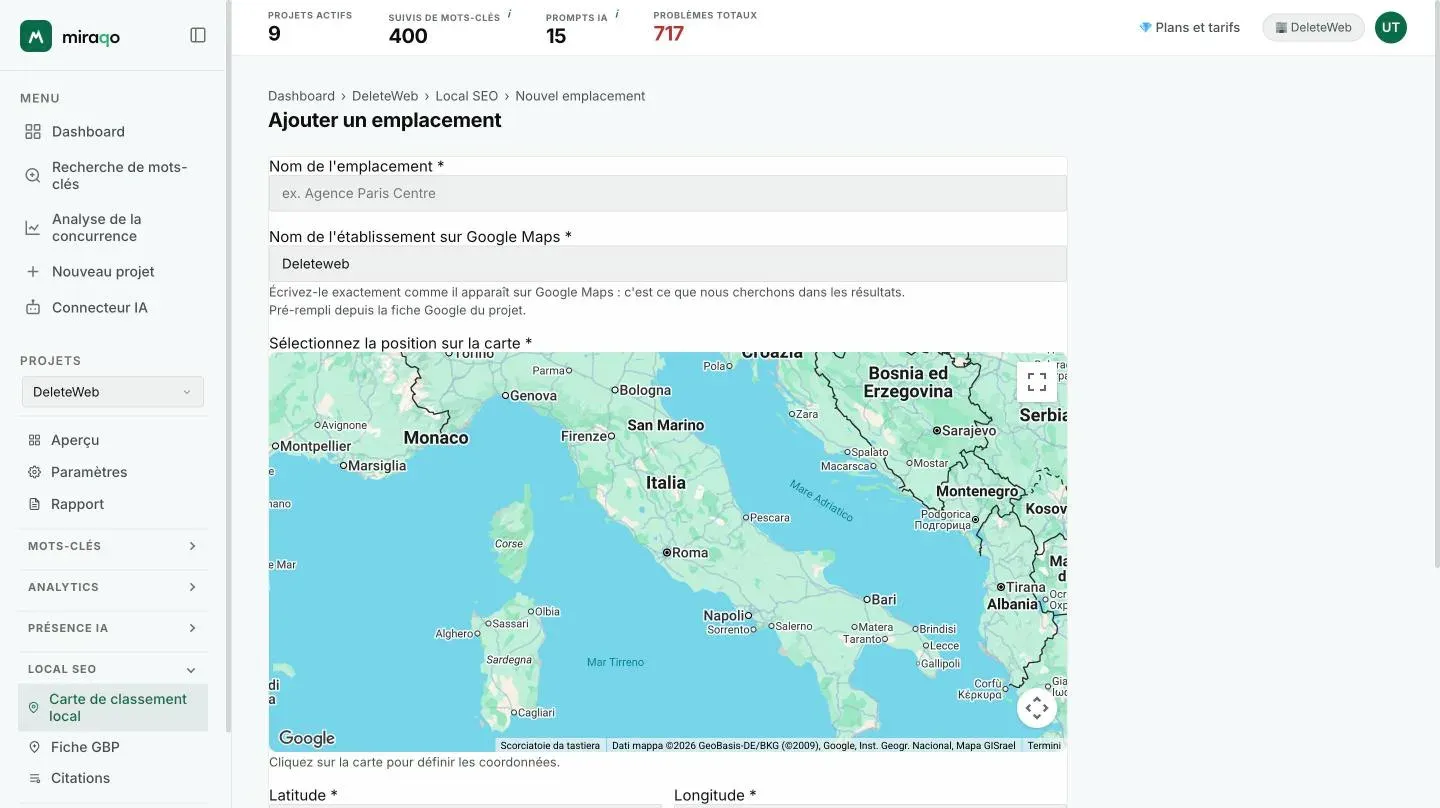This screenshot has height=808, width=1440.
Task: Expand the Mots-clés section
Action: 113,546
